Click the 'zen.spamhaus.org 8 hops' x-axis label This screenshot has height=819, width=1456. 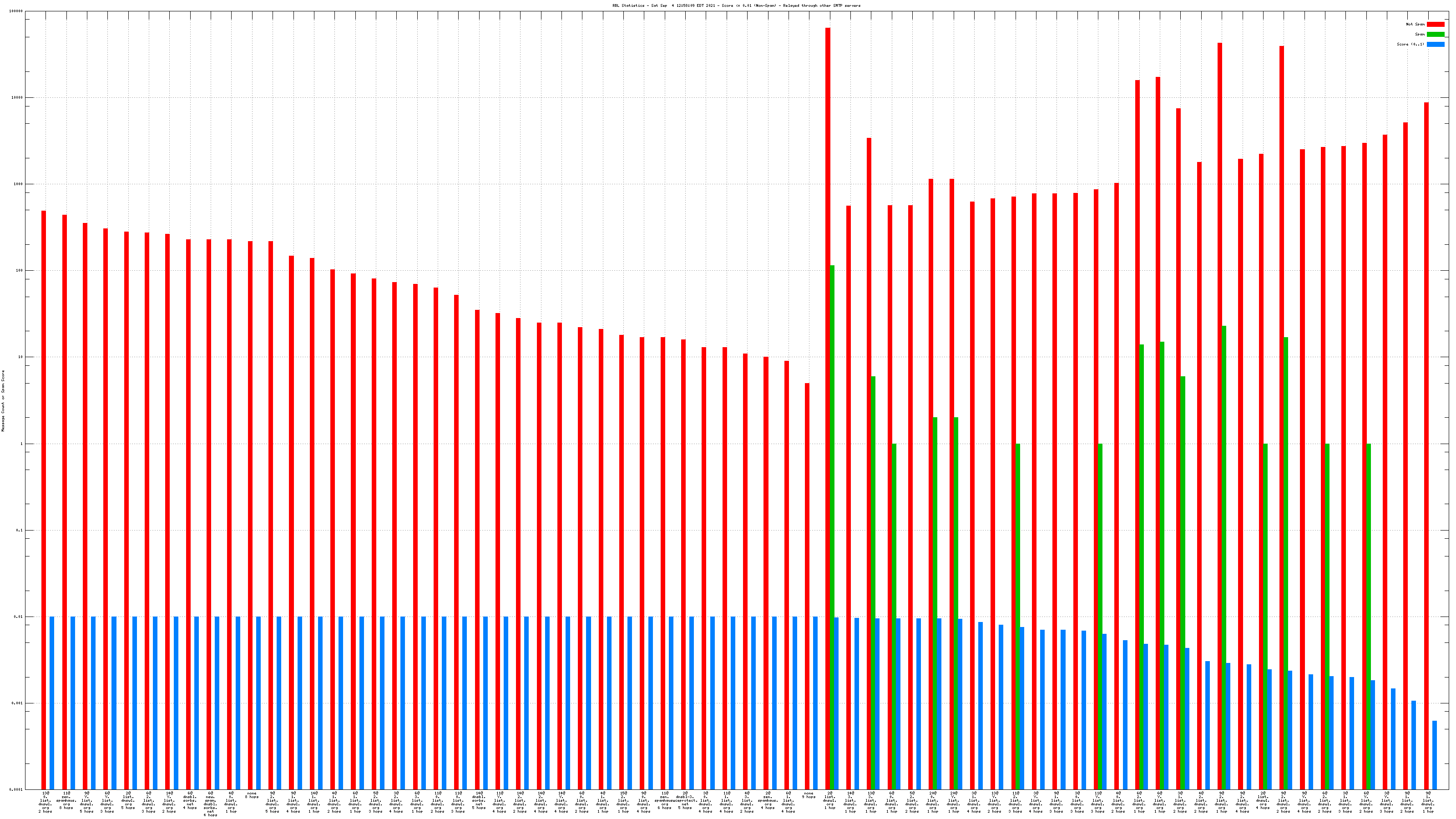tap(66, 800)
